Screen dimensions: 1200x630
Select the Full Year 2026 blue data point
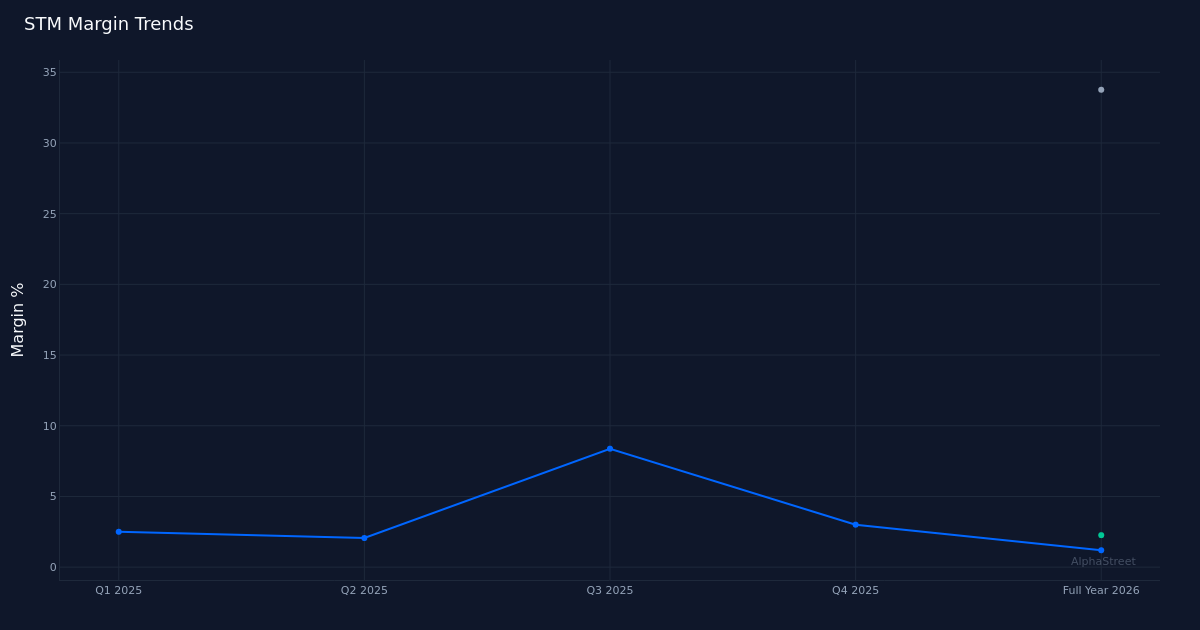click(x=1101, y=550)
